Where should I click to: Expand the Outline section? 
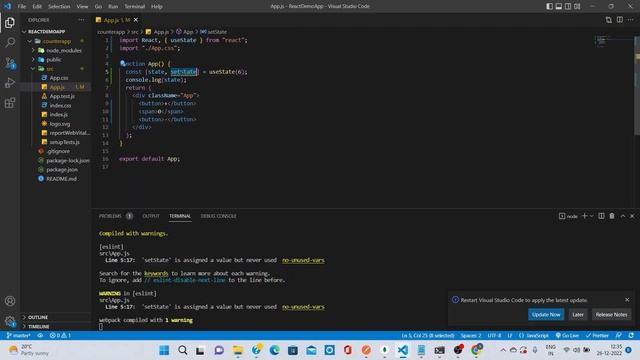pyautogui.click(x=38, y=317)
